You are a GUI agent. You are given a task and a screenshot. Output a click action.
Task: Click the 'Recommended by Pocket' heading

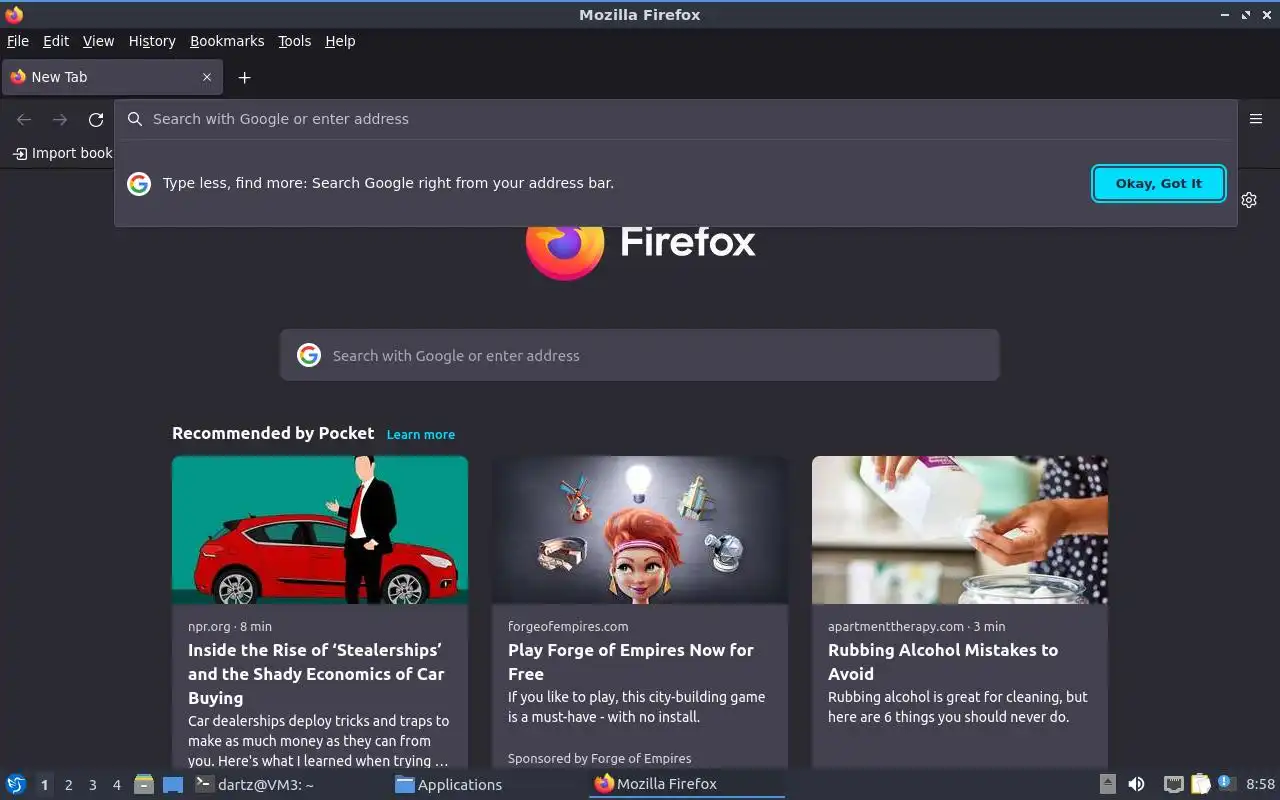click(x=273, y=433)
